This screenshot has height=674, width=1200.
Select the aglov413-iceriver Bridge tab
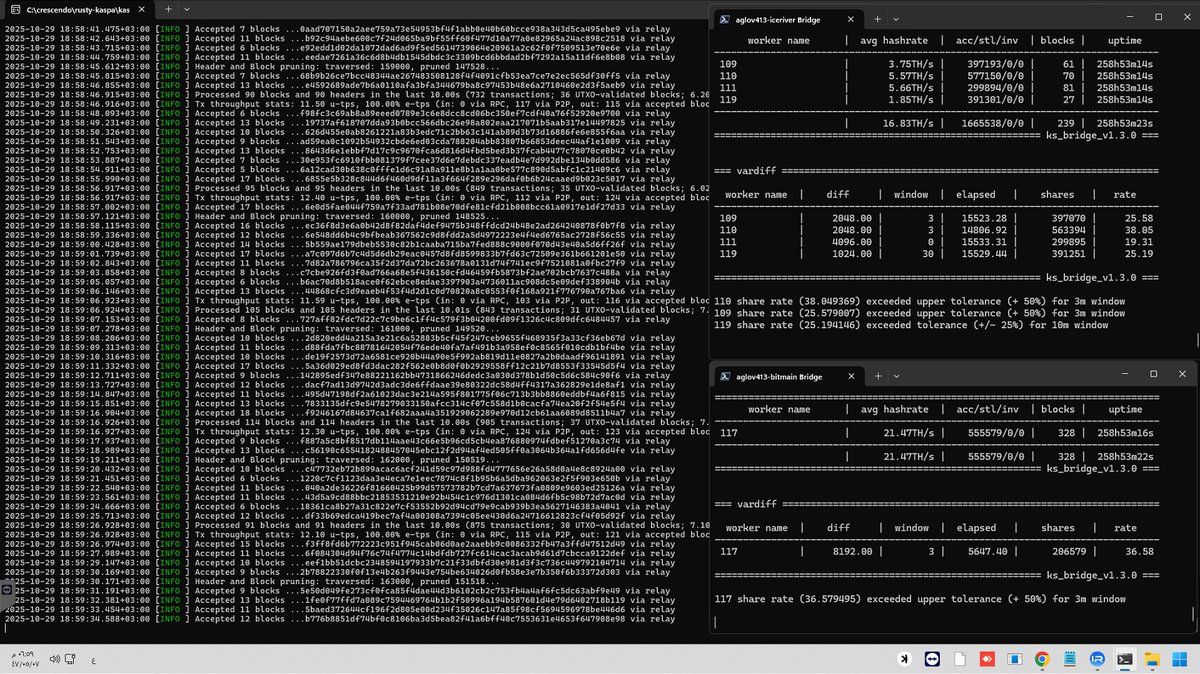pyautogui.click(x=780, y=19)
